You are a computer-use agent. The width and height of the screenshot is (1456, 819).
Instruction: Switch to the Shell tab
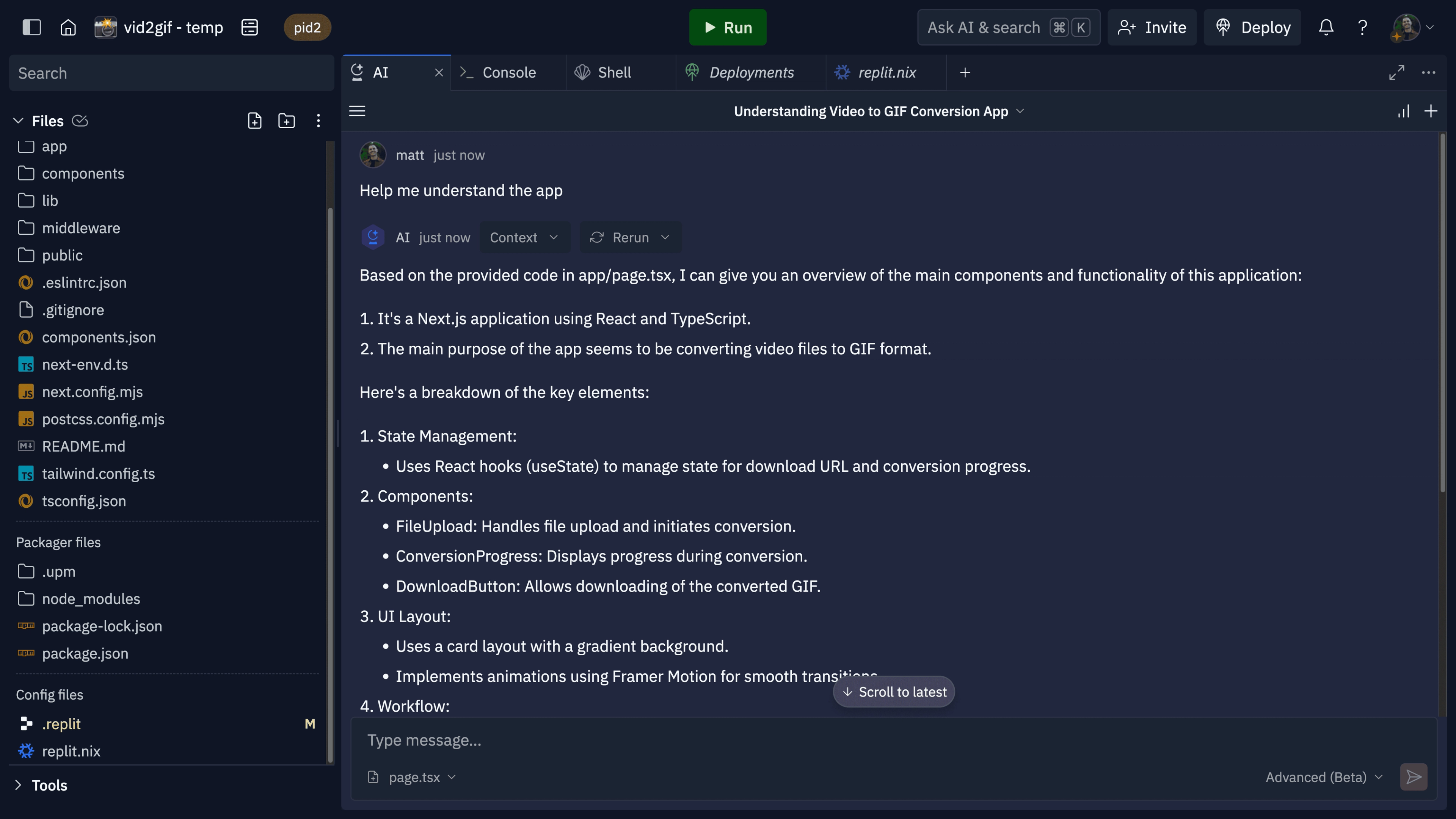pyautogui.click(x=614, y=72)
